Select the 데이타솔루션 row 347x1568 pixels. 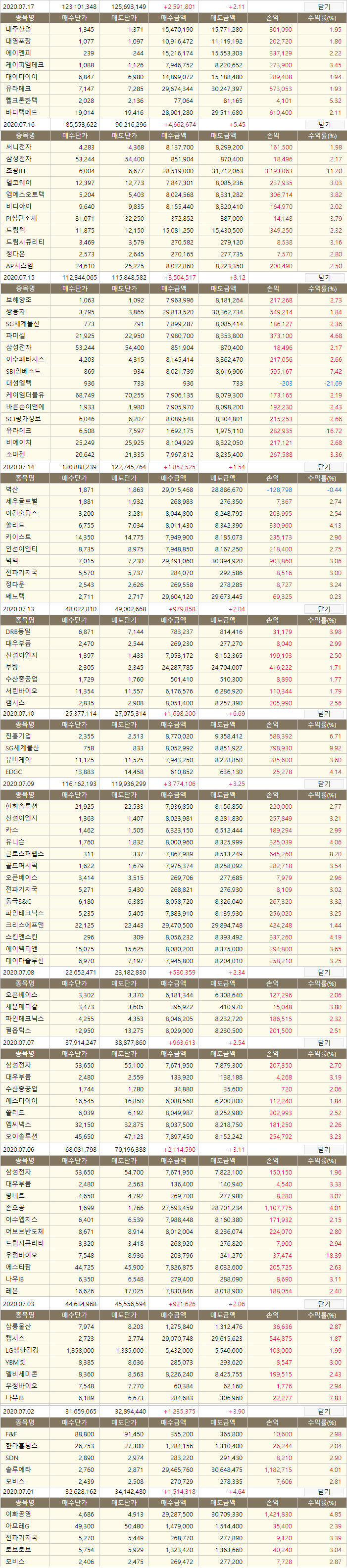click(173, 961)
